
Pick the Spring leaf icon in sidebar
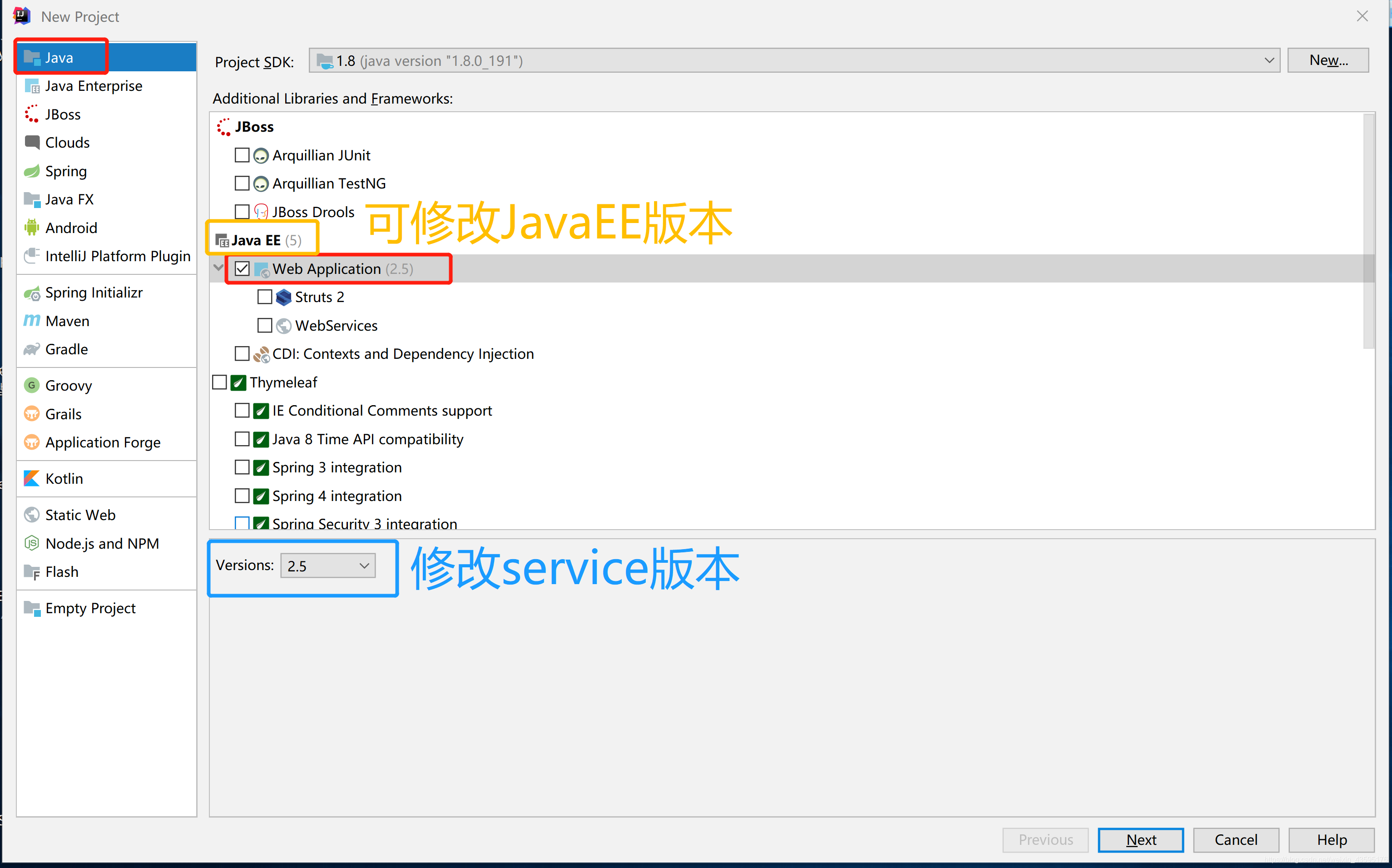click(x=32, y=171)
